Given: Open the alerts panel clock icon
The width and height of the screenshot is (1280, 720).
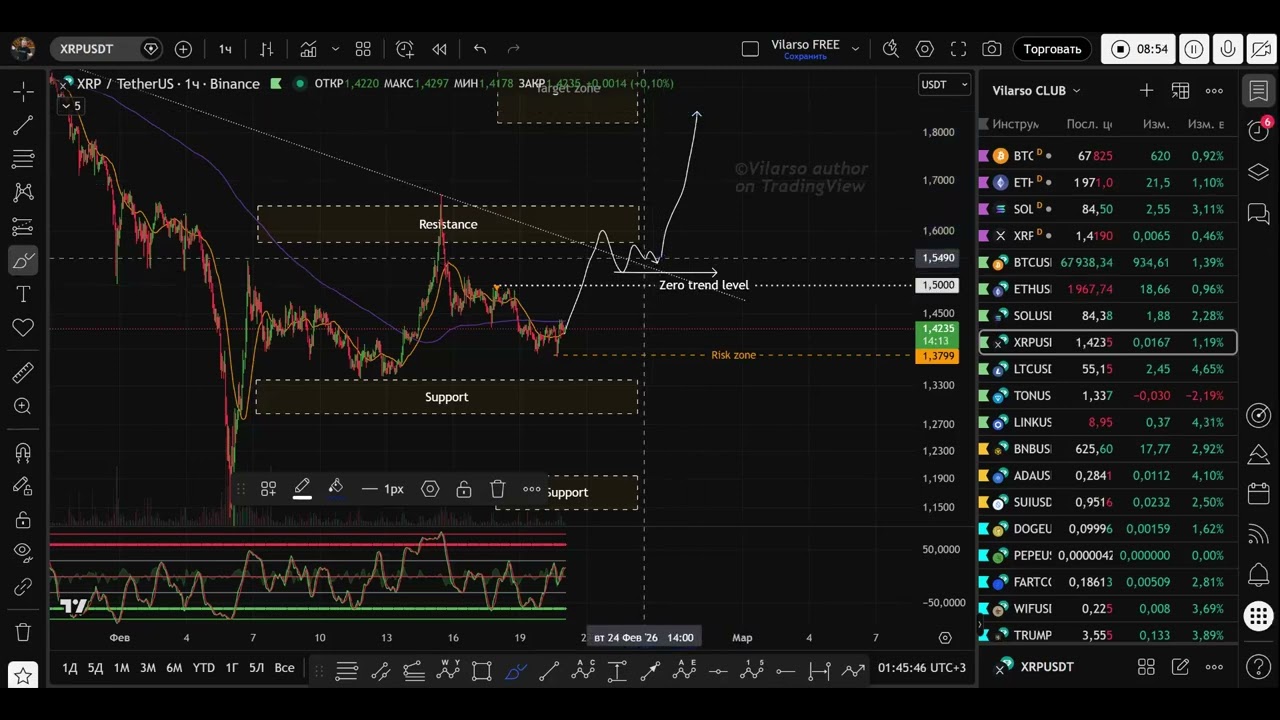Looking at the screenshot, I should coord(1259,130).
